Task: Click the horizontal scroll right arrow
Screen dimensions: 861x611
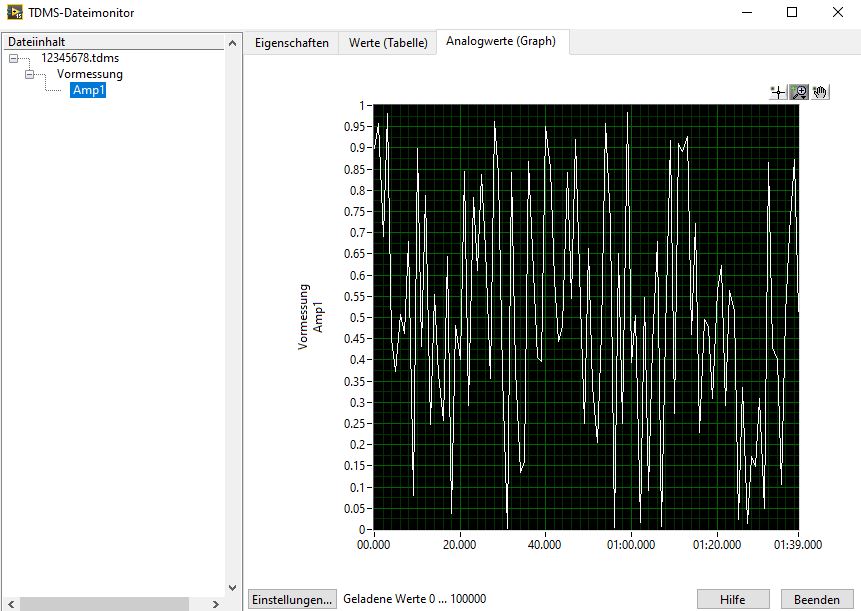Action: pos(216,604)
